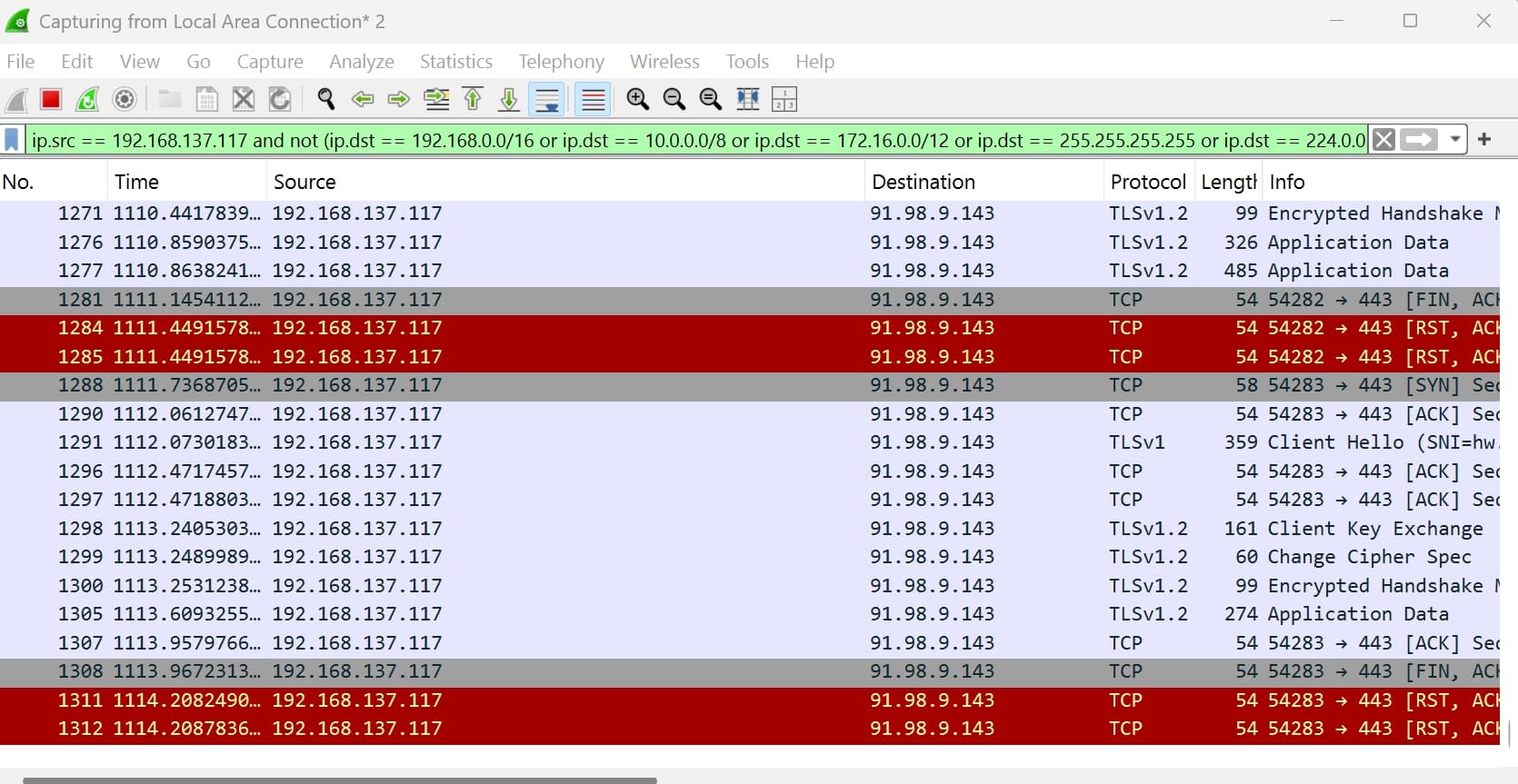Toggle auto-scroll during live capture
Screen dimensions: 1518x784
click(x=547, y=99)
